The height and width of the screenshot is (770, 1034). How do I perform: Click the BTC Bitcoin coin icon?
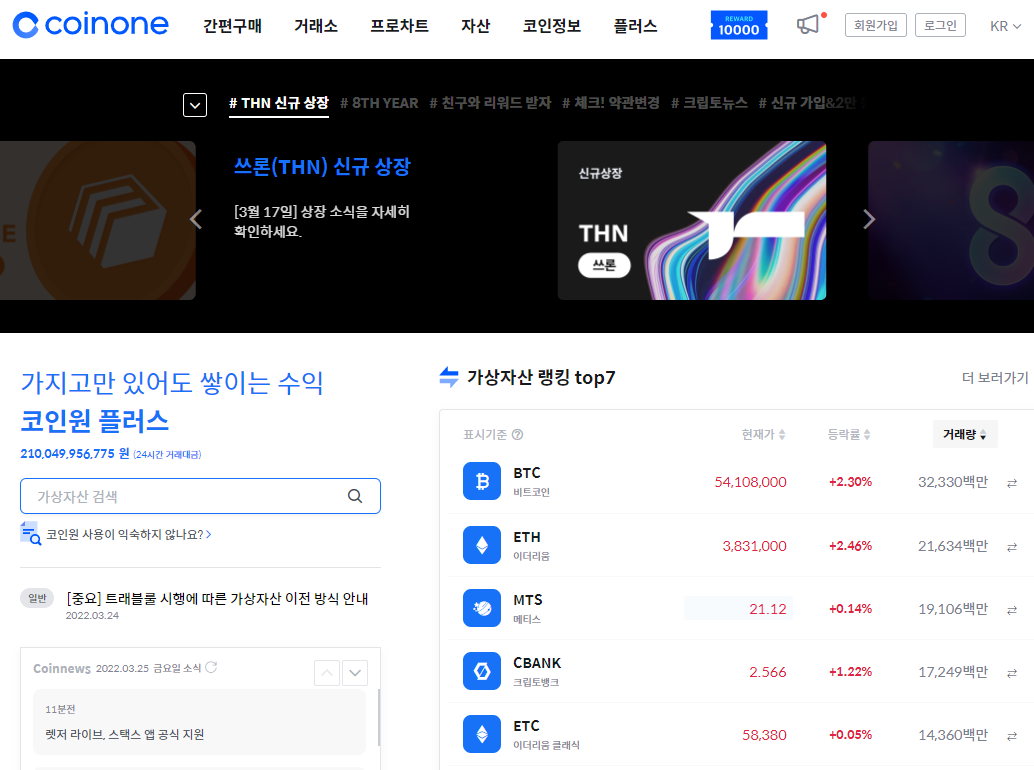coord(481,481)
